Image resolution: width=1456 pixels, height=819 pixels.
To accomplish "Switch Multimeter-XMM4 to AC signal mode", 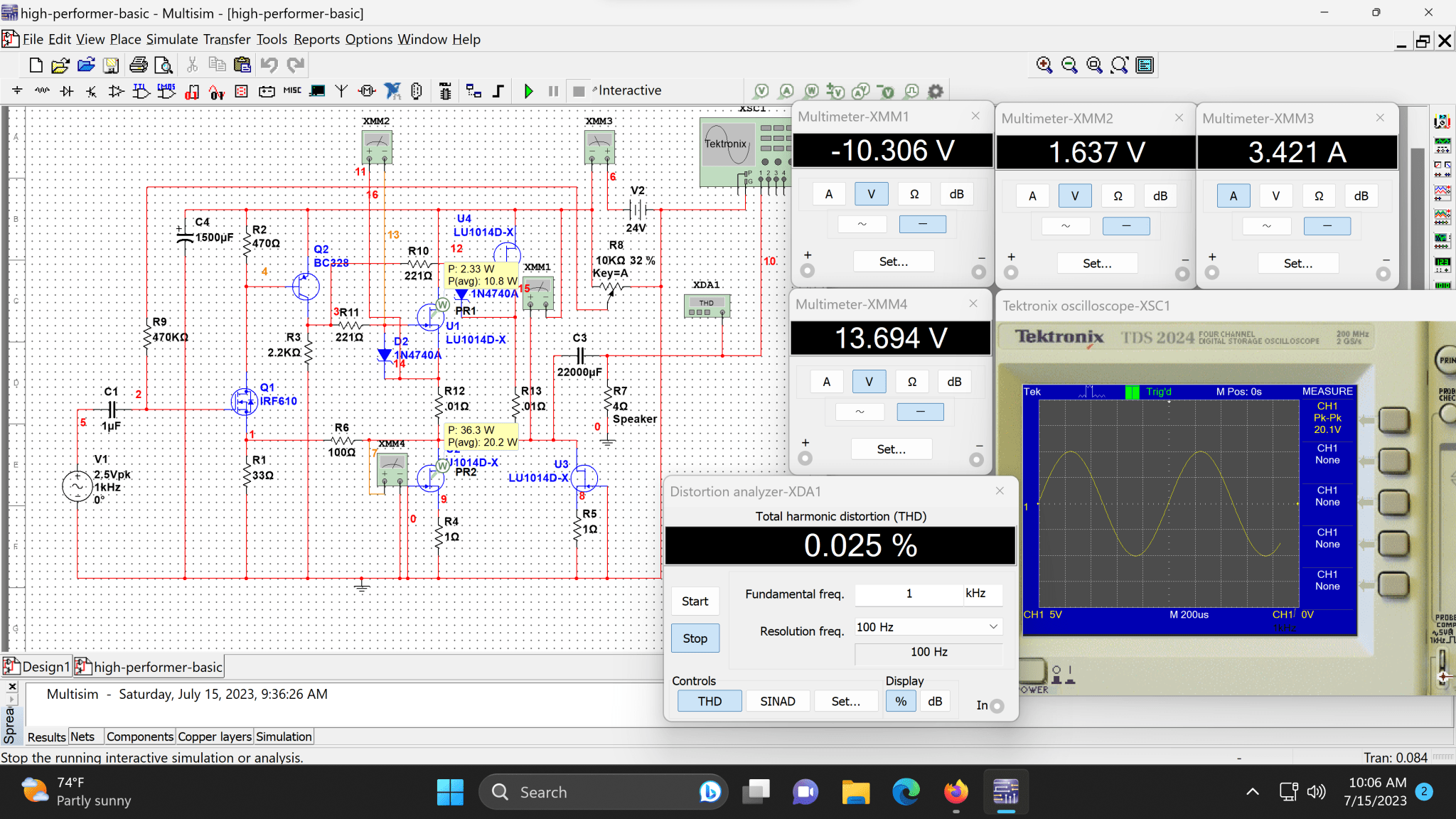I will pyautogui.click(x=860, y=412).
